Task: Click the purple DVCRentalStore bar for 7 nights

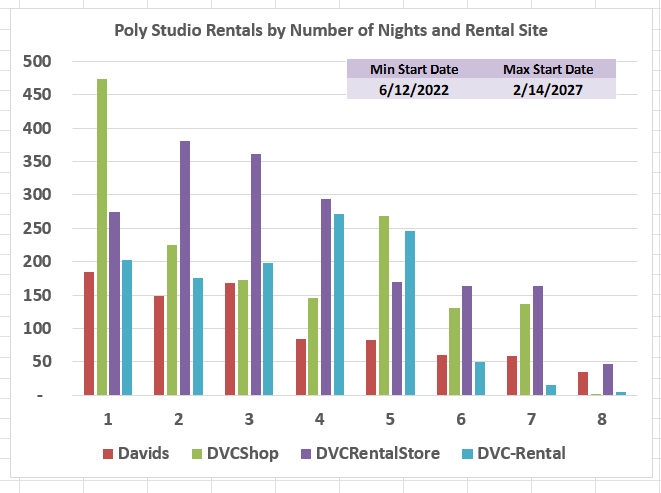Action: pyautogui.click(x=537, y=341)
